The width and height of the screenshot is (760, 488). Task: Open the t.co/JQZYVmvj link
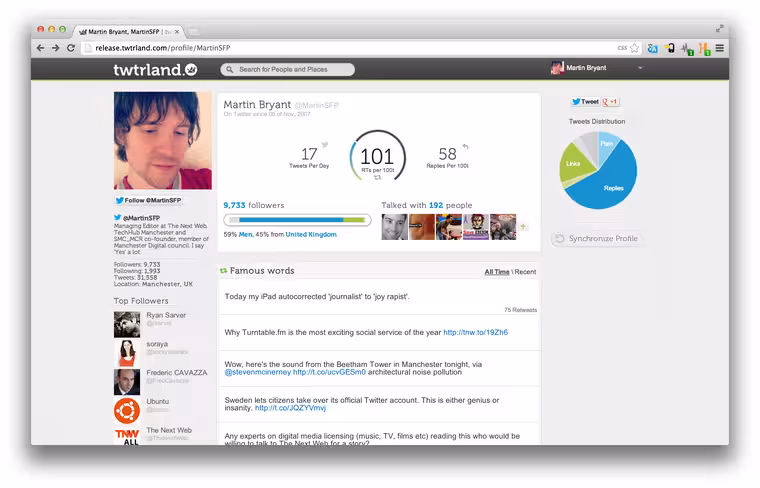290,408
